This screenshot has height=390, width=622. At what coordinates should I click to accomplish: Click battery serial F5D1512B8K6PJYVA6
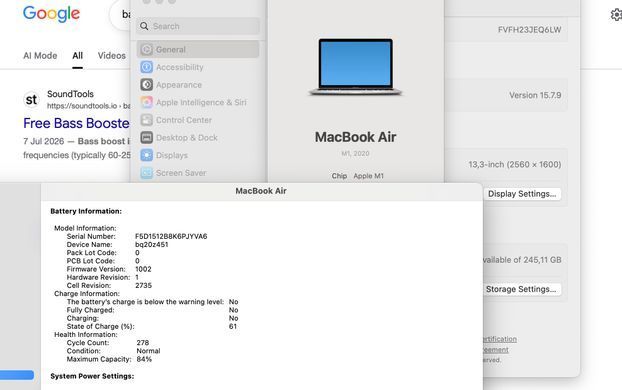pos(171,236)
